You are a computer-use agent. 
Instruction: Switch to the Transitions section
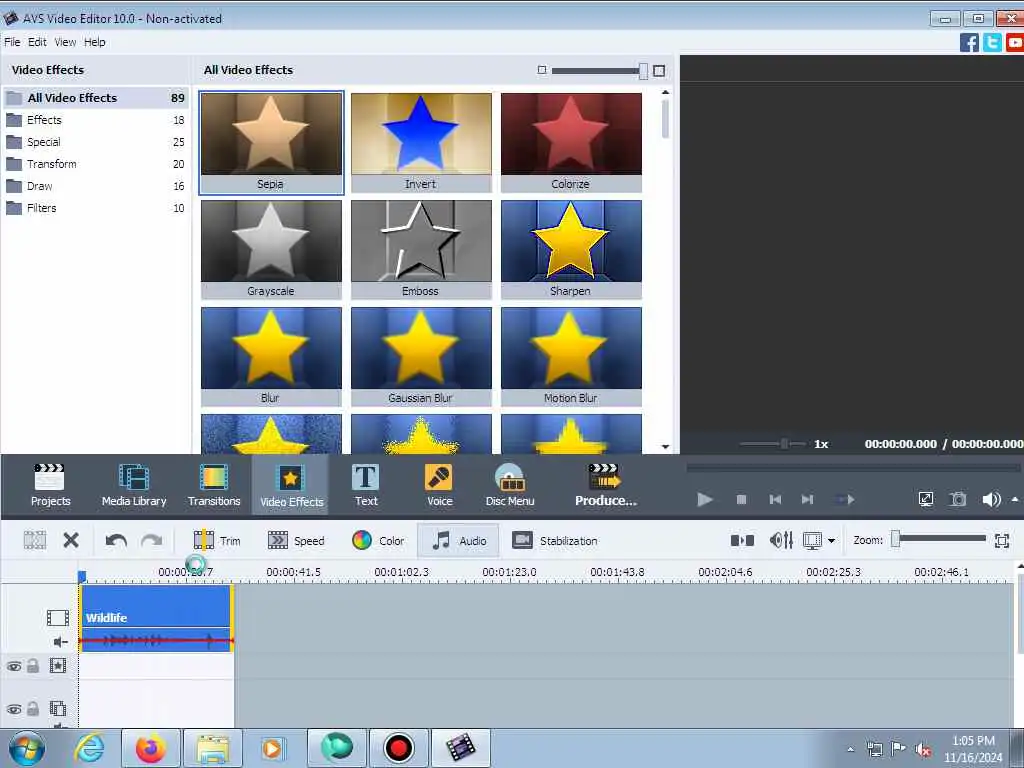coord(214,485)
